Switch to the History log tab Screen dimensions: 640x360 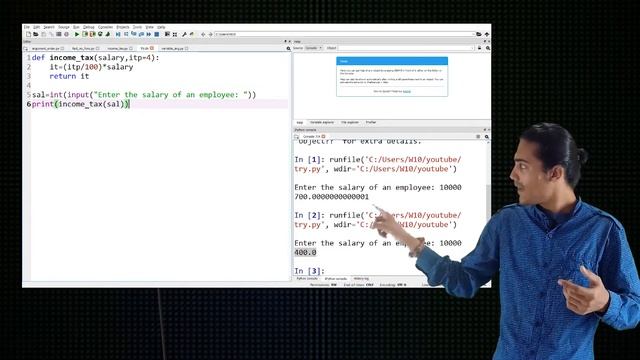pyautogui.click(x=361, y=279)
